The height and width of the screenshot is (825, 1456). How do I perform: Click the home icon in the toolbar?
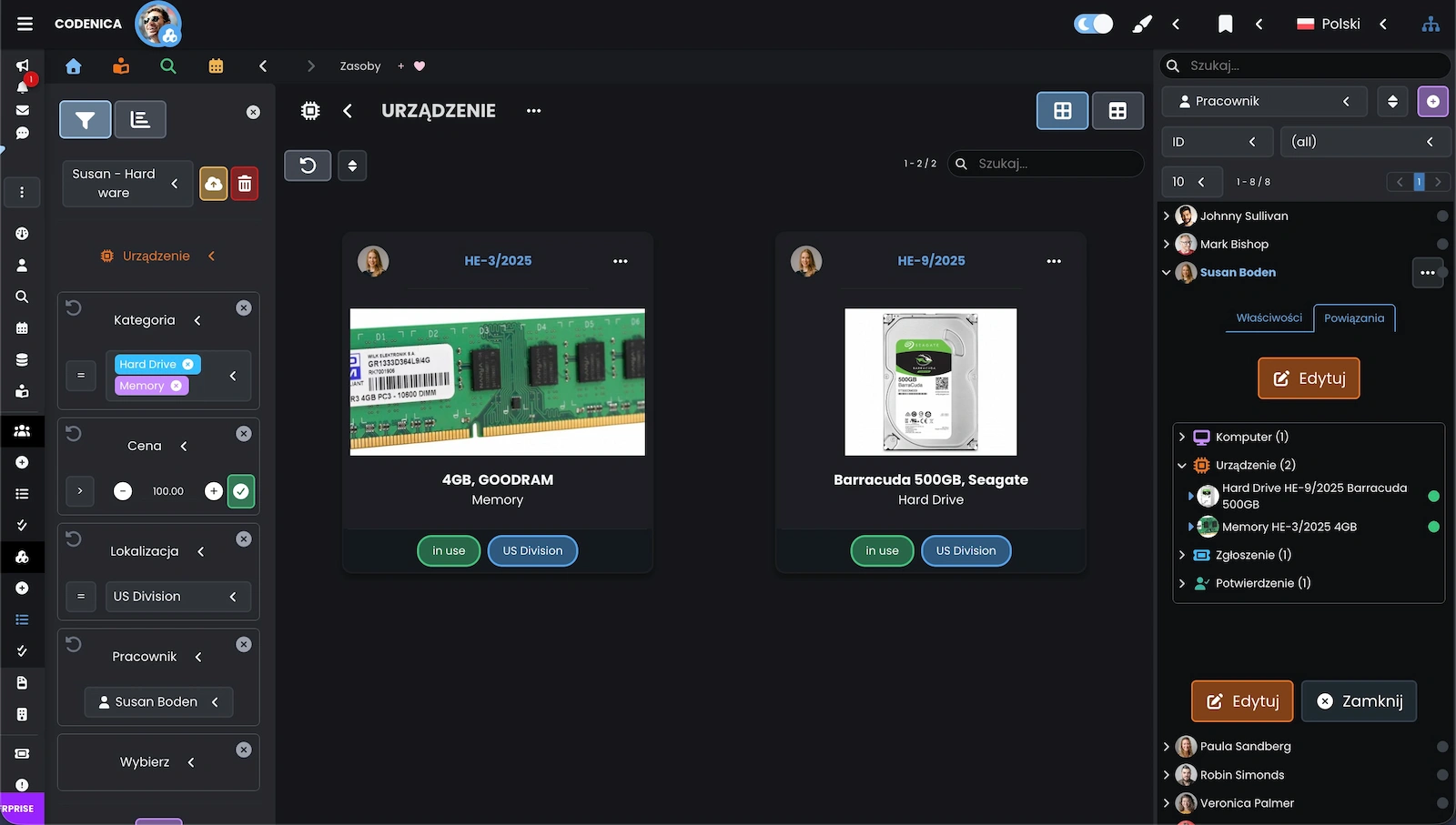pyautogui.click(x=74, y=66)
